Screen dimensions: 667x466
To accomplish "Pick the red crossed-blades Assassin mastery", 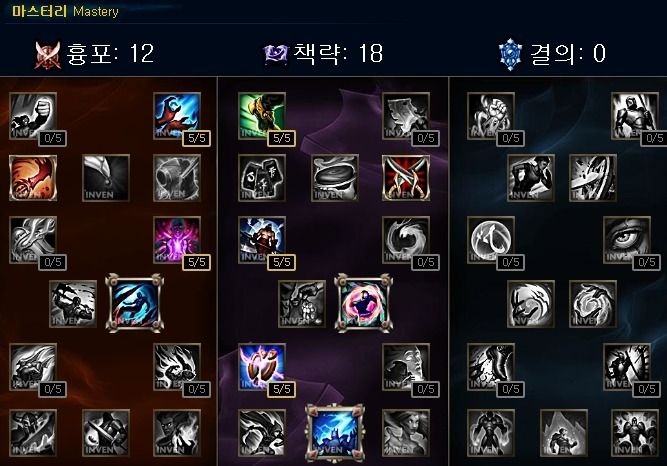I will click(406, 178).
